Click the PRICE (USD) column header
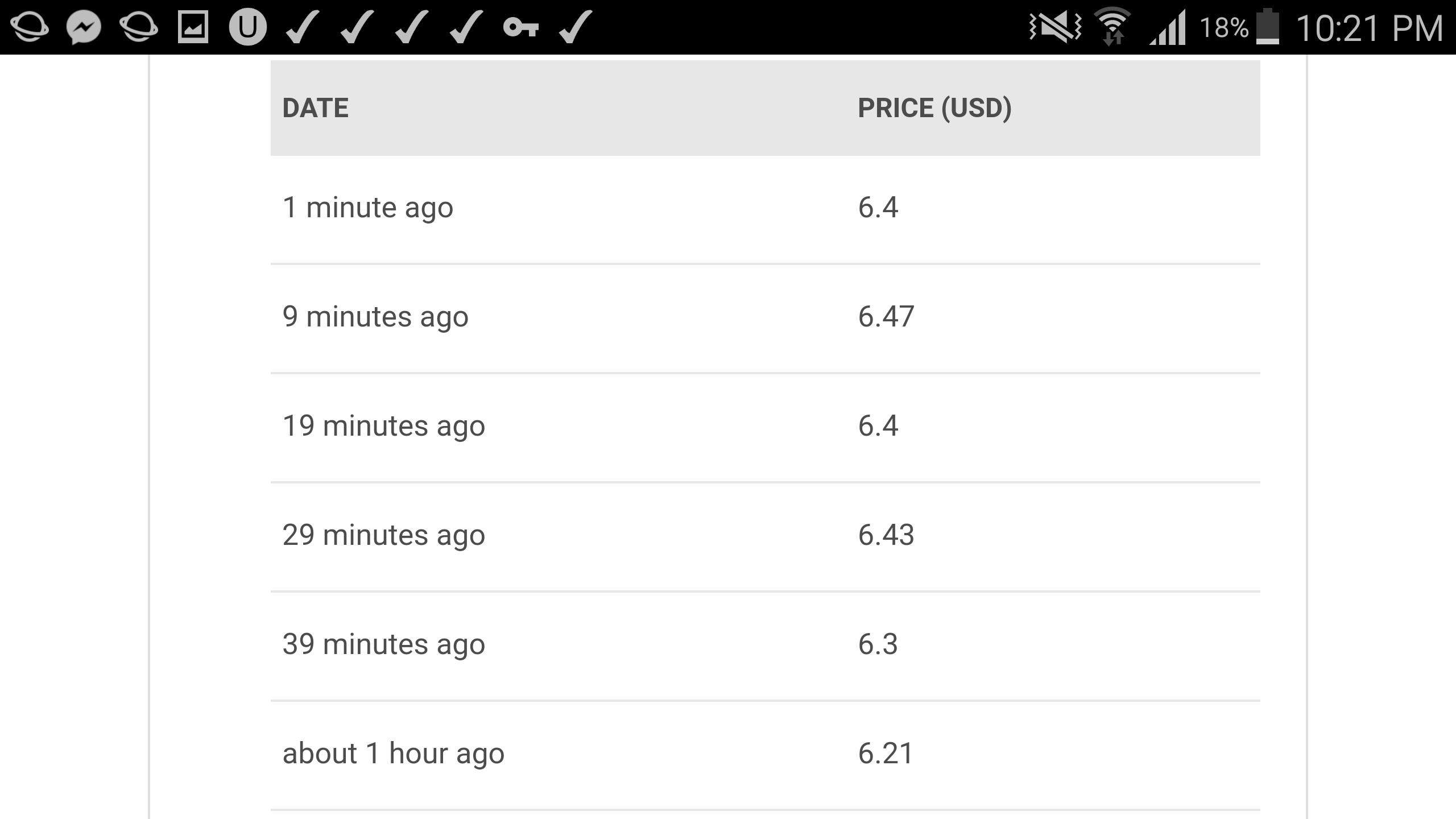The width and height of the screenshot is (1456, 819). coord(935,108)
